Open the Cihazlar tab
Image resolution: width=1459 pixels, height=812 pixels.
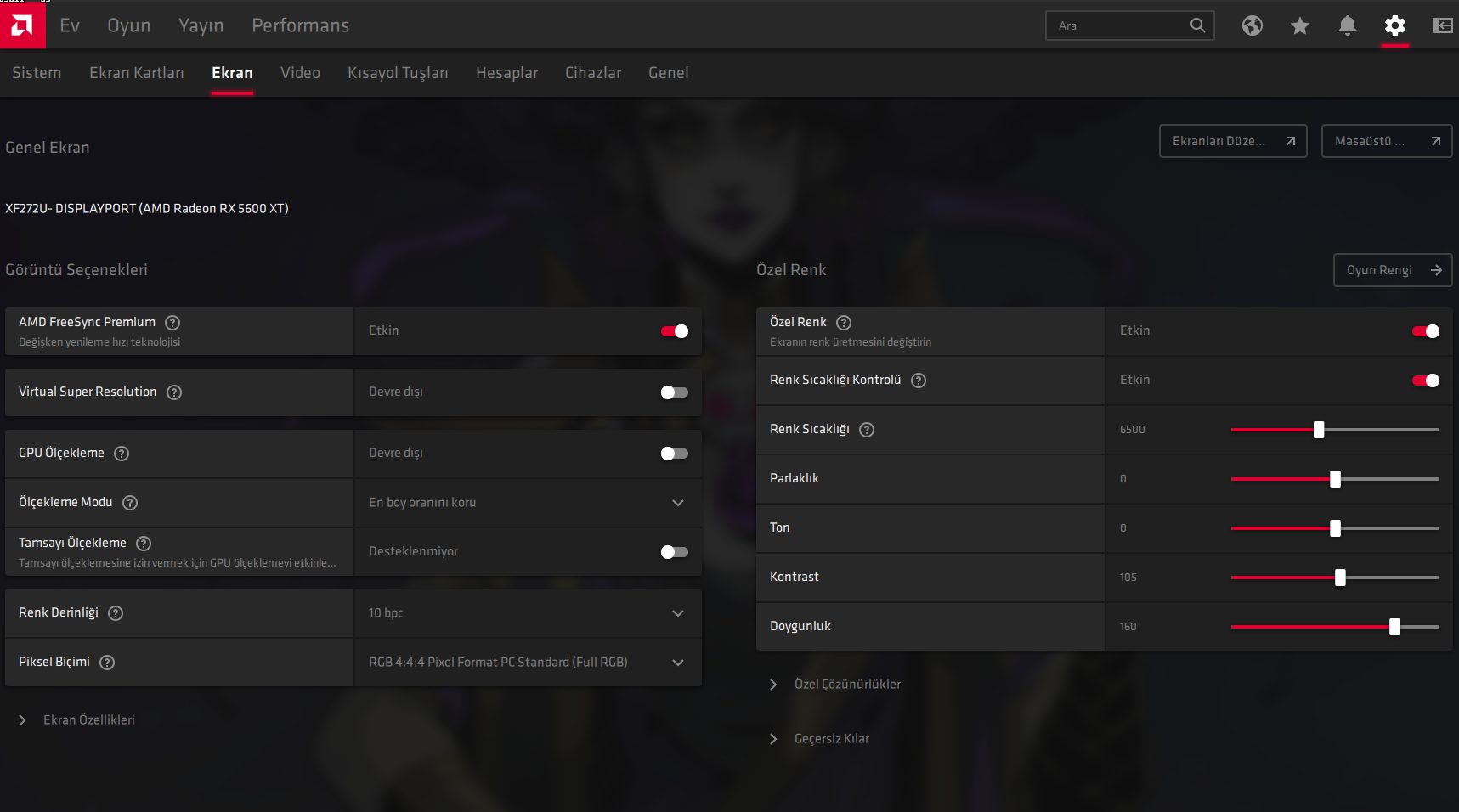pos(593,73)
